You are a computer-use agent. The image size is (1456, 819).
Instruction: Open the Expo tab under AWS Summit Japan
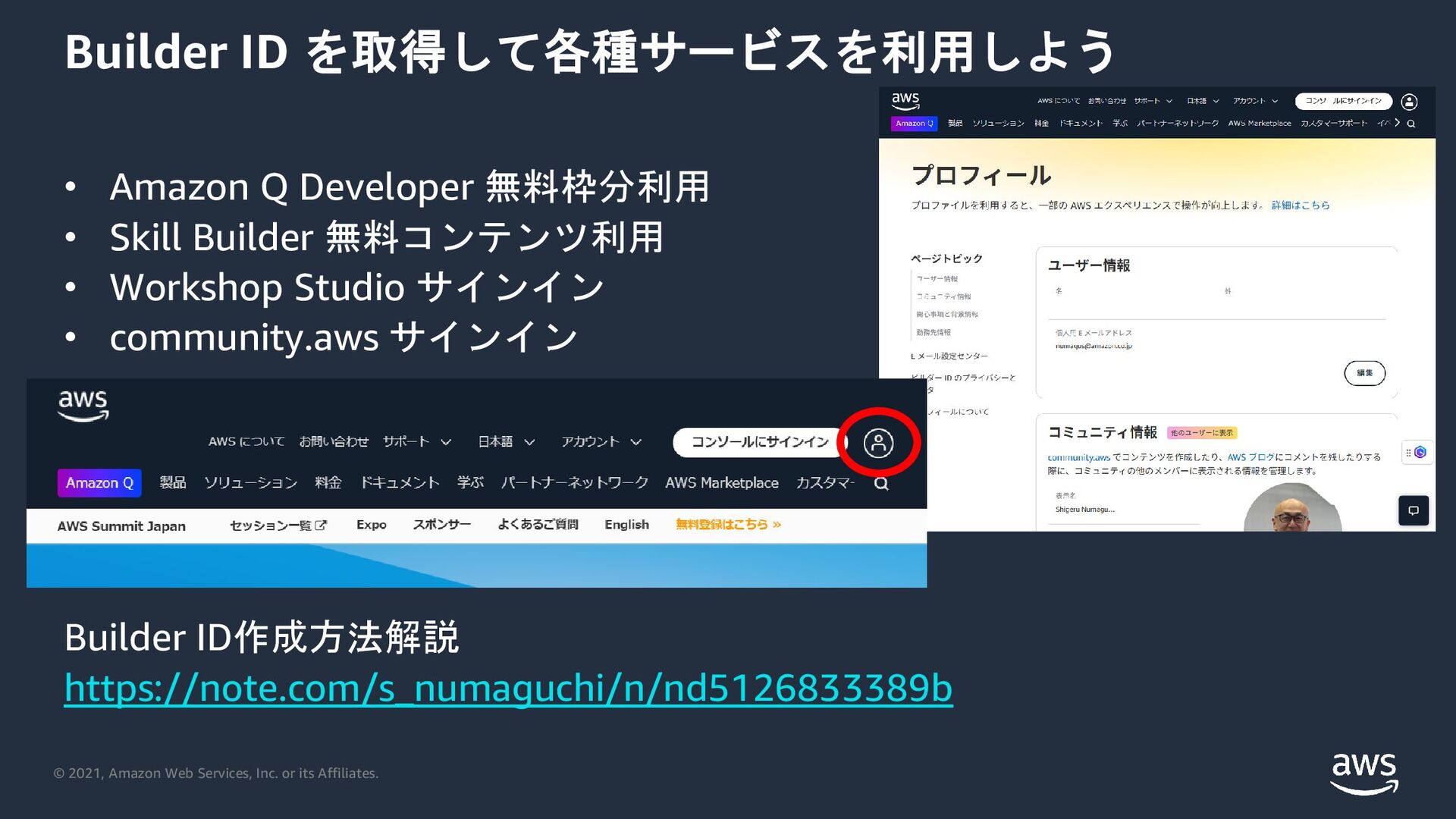[371, 525]
